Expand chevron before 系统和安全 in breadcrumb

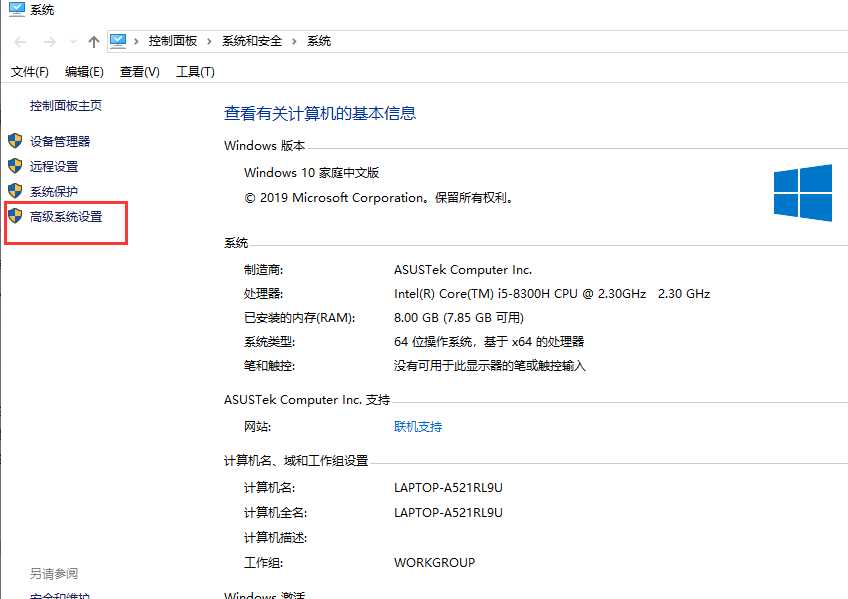click(209, 41)
